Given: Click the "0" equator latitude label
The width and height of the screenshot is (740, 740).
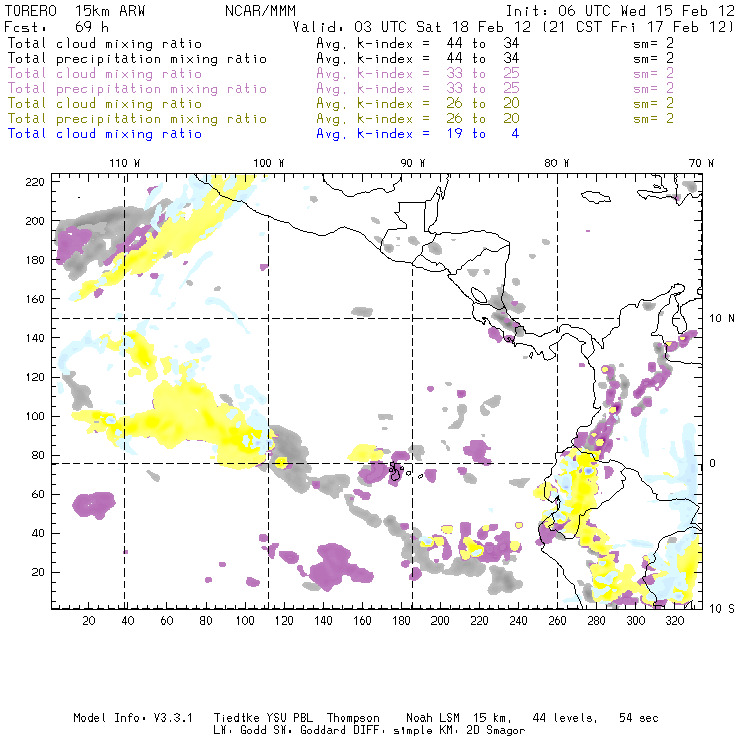Looking at the screenshot, I should (x=713, y=463).
